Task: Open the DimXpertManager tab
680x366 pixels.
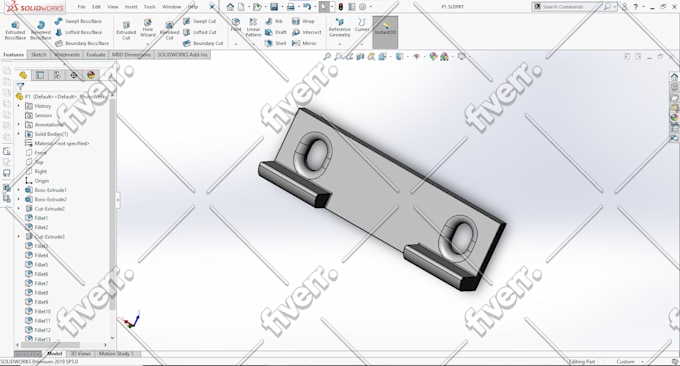Action: (x=74, y=75)
